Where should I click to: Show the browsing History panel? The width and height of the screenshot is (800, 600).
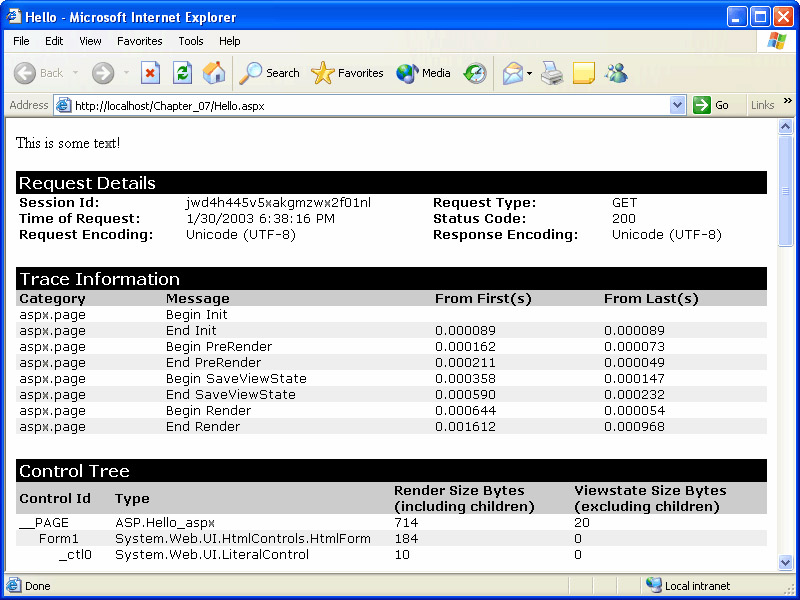click(475, 73)
